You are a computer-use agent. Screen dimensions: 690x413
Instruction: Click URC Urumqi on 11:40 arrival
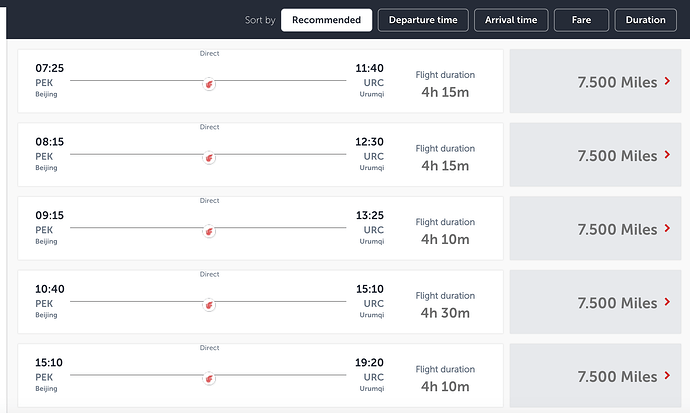pyautogui.click(x=372, y=88)
